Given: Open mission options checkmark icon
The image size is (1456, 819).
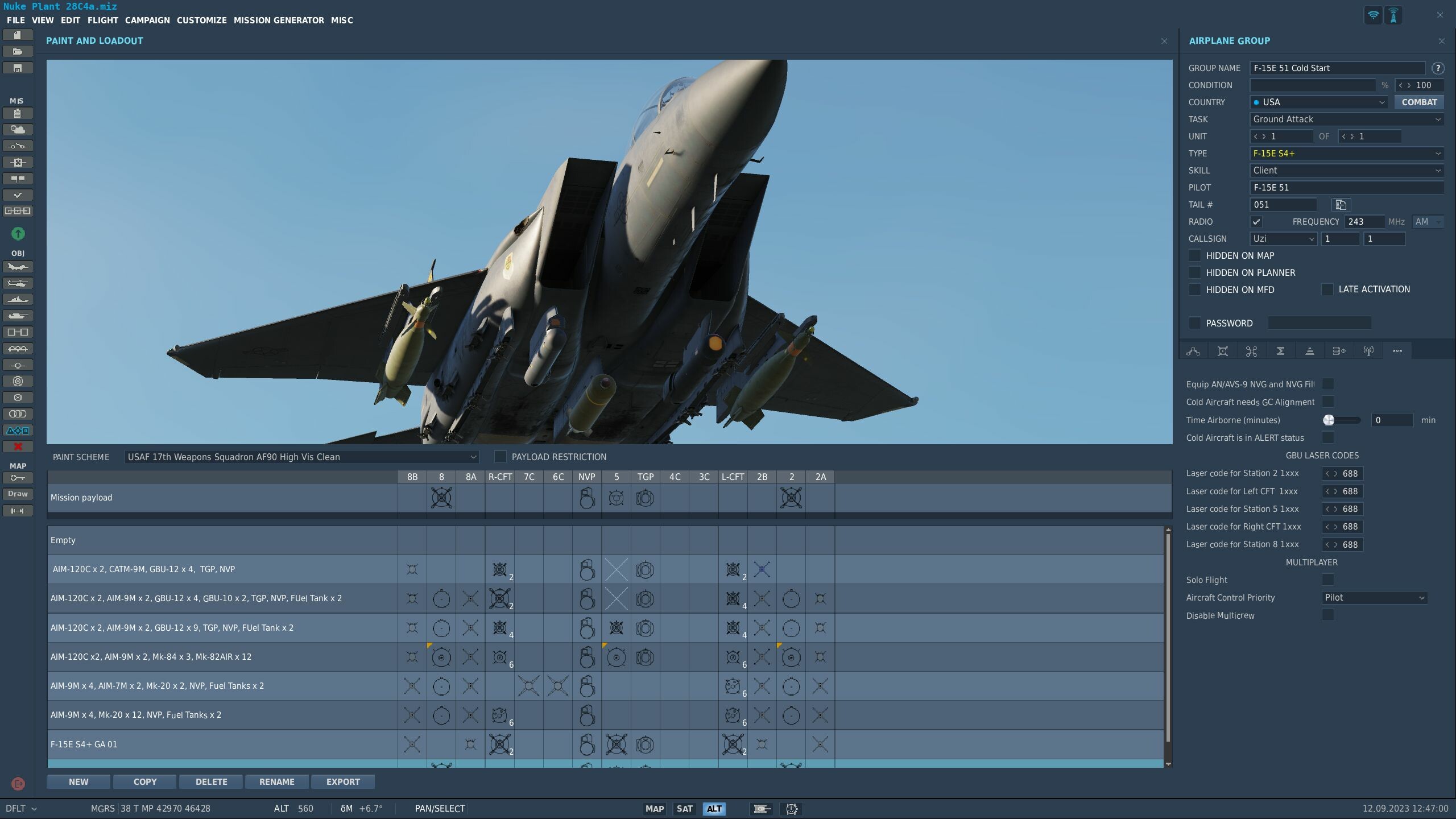Looking at the screenshot, I should (18, 195).
